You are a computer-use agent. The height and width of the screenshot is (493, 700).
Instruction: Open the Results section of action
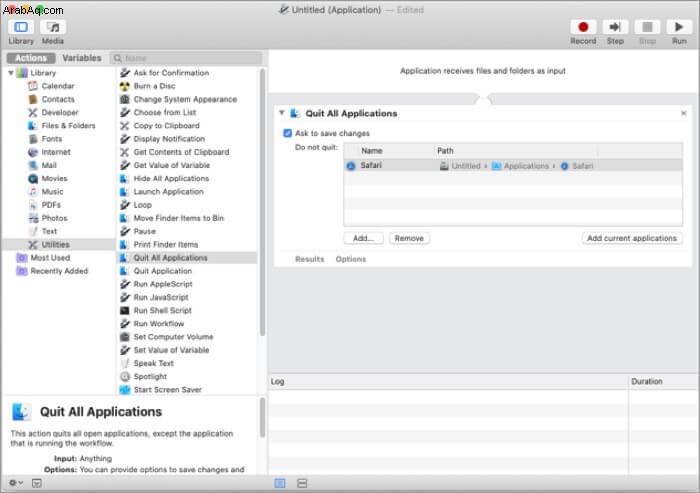[309, 259]
